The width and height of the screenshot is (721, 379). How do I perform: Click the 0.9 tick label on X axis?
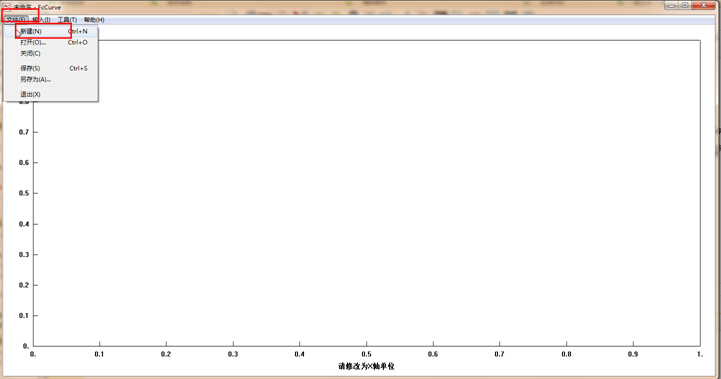[633, 354]
